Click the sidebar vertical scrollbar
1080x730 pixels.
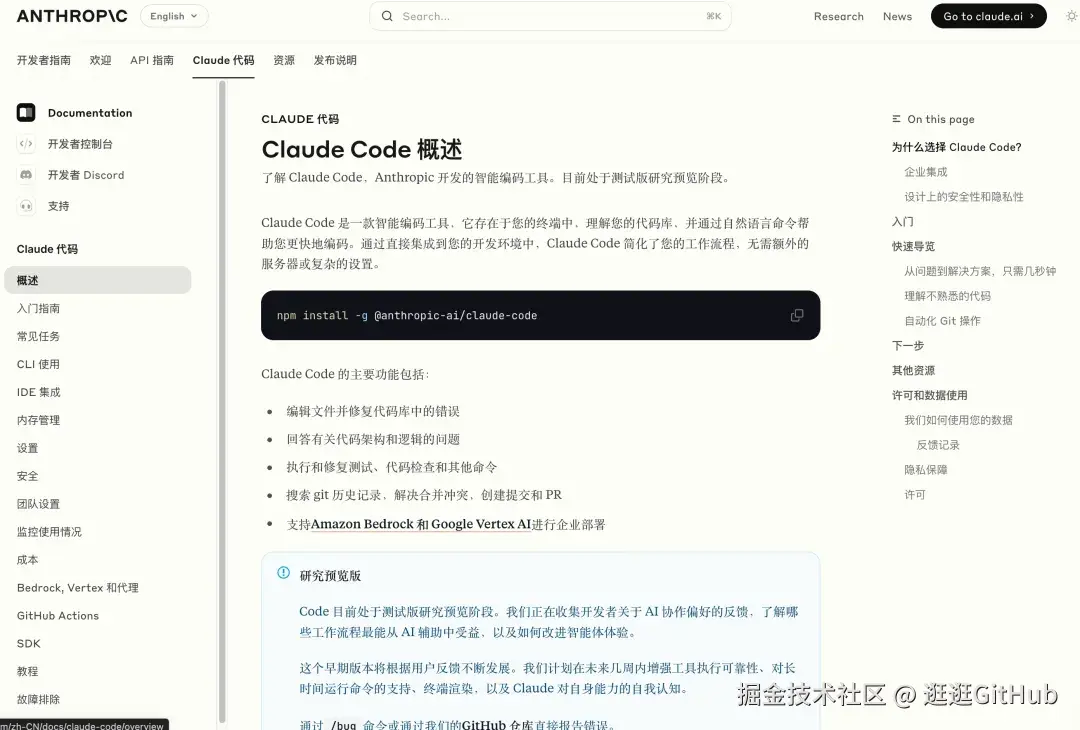[222, 402]
